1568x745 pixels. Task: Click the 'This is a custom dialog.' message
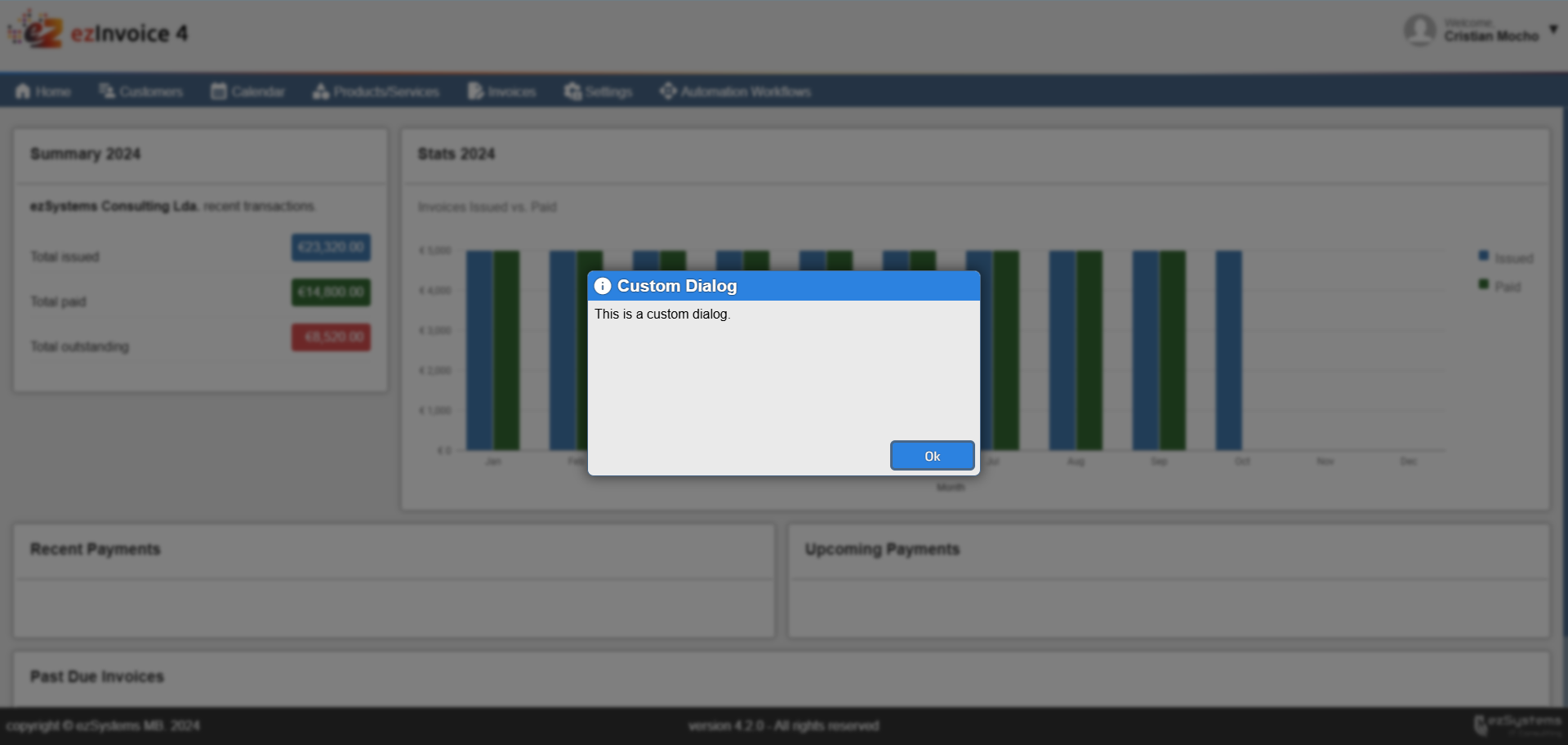[662, 314]
